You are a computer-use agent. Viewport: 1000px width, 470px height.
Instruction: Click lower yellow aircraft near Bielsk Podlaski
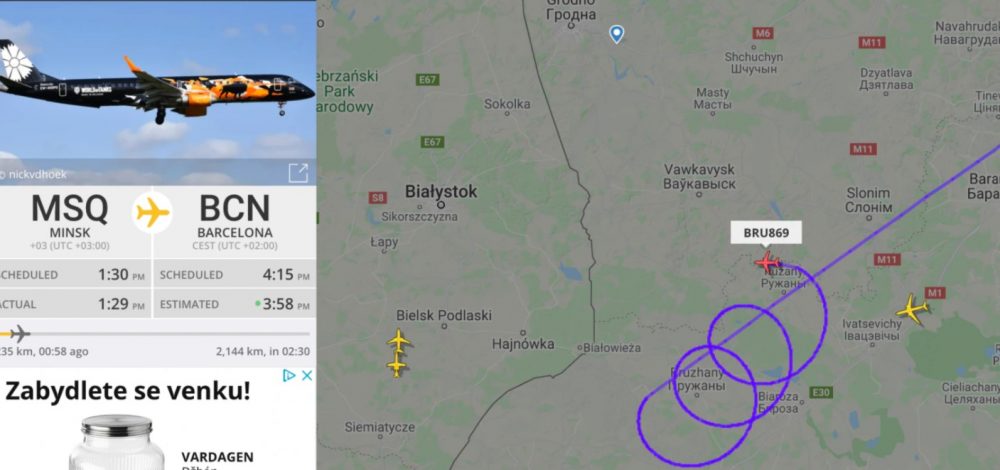pyautogui.click(x=397, y=365)
